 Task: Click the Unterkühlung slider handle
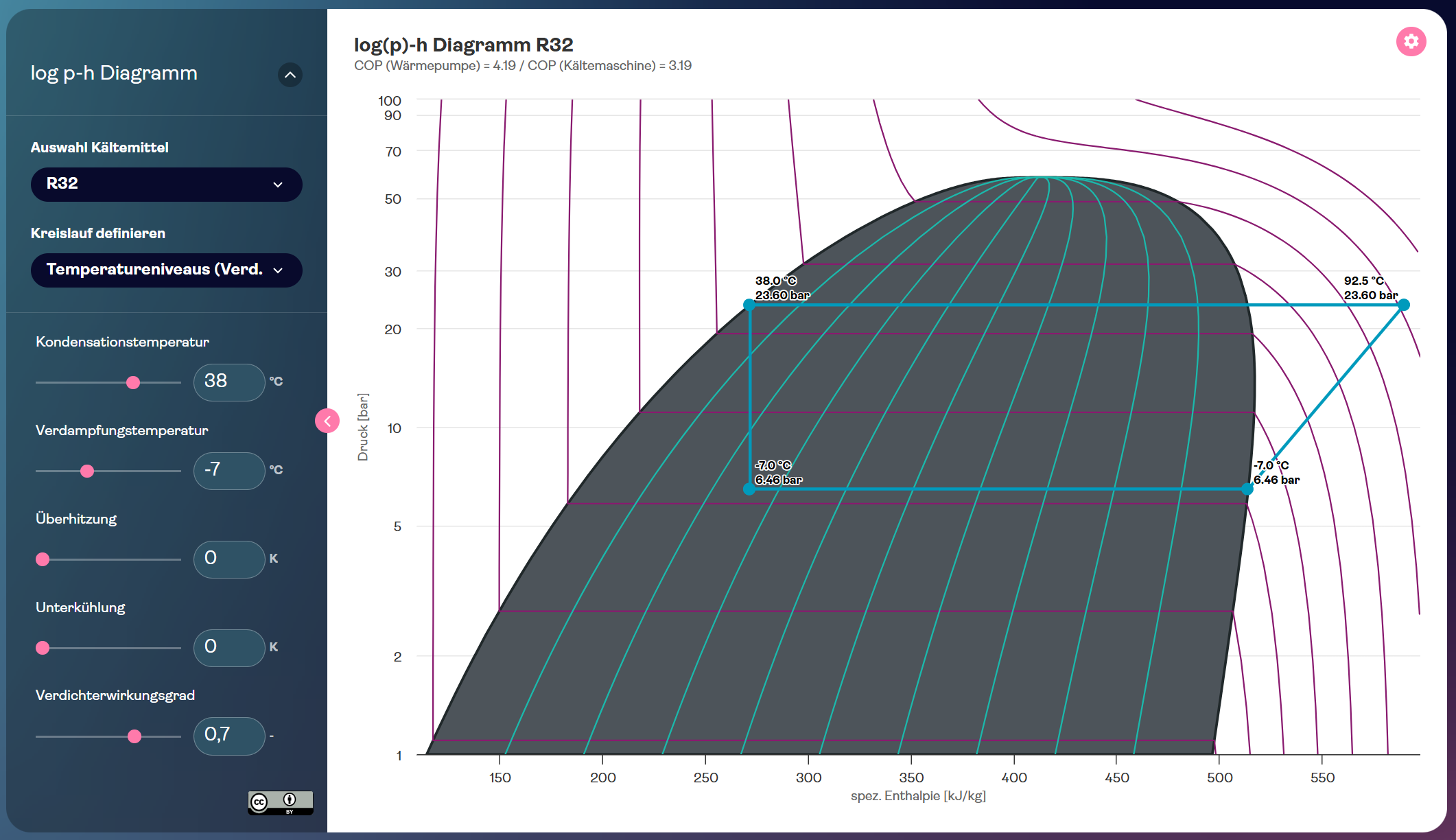(x=43, y=648)
